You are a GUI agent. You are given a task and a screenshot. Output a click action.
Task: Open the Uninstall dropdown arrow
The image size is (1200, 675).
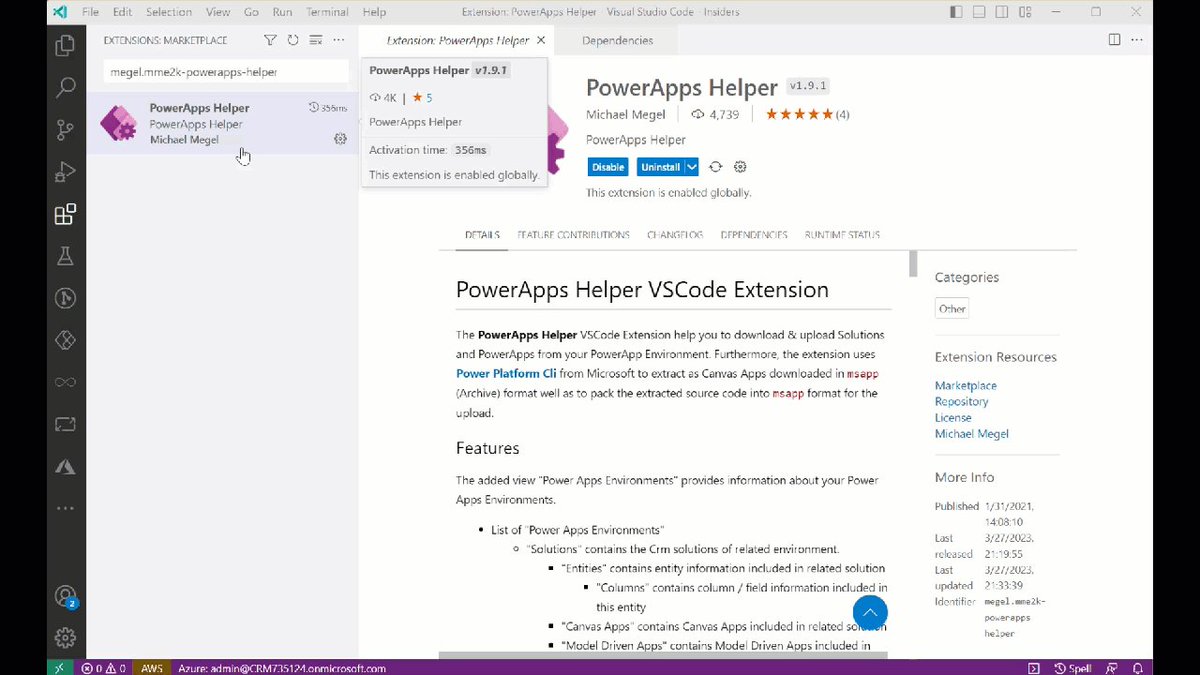click(x=692, y=167)
